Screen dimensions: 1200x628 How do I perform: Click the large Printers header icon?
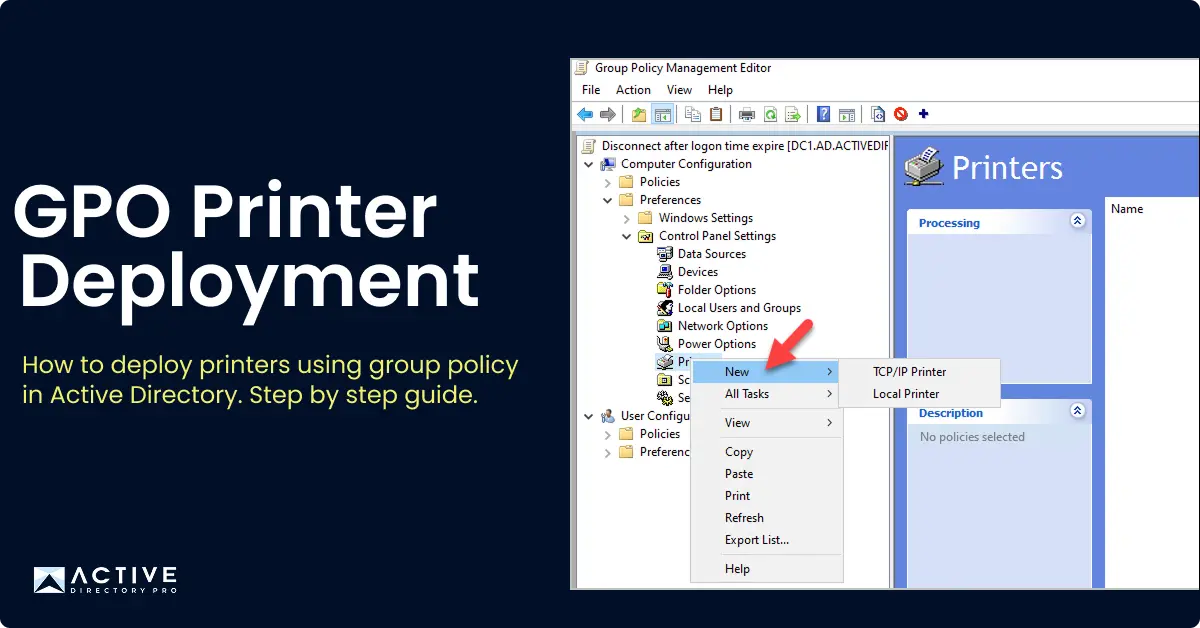point(923,166)
